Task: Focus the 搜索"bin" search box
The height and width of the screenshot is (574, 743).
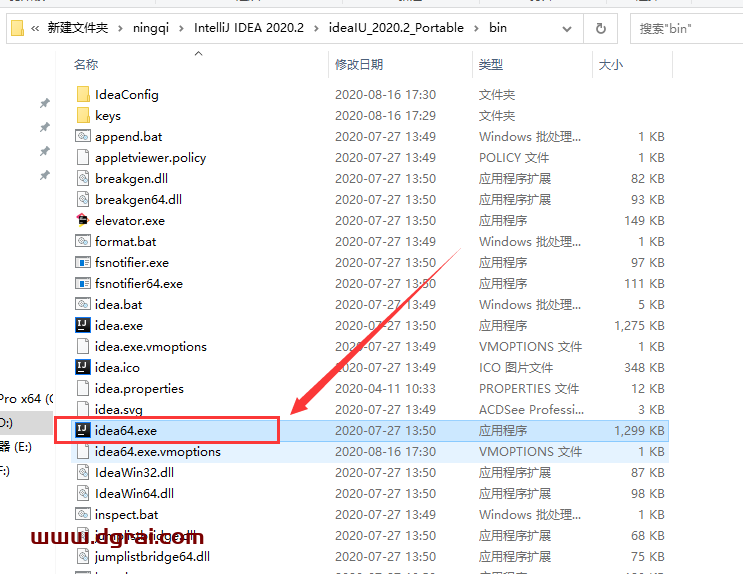Action: 687,29
